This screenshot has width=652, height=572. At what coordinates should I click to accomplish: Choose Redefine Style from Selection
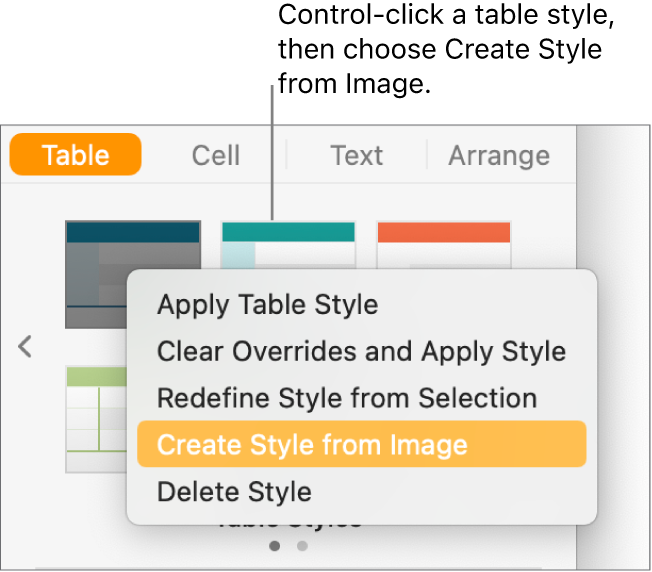[347, 398]
